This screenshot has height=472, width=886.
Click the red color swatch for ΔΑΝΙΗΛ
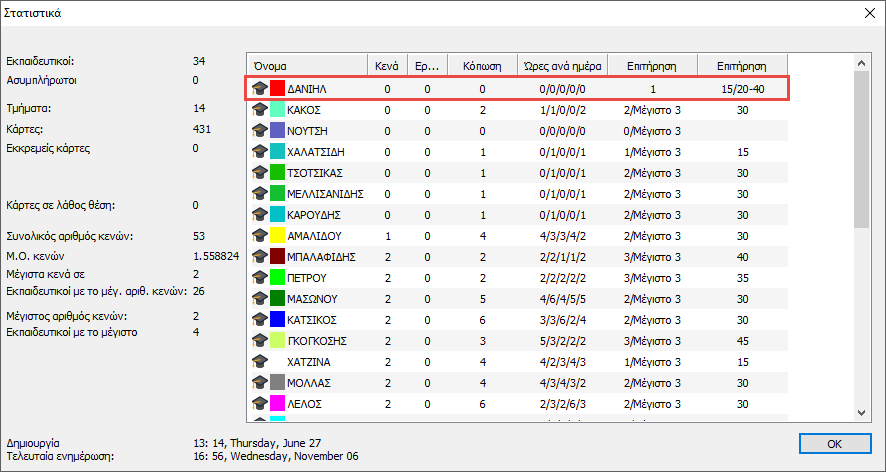(278, 89)
